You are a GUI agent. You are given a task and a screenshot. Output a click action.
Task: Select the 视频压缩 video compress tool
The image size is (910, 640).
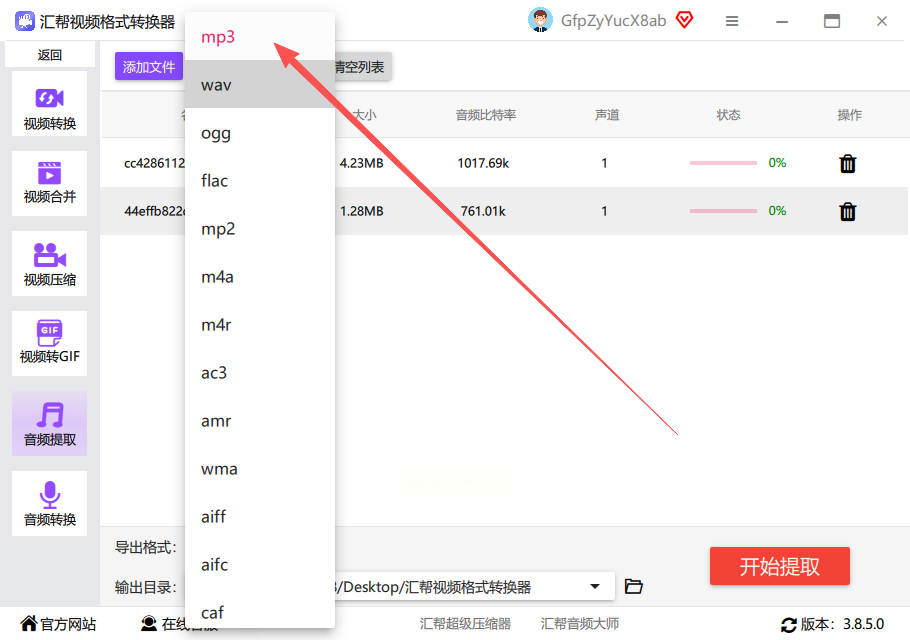[x=49, y=263]
